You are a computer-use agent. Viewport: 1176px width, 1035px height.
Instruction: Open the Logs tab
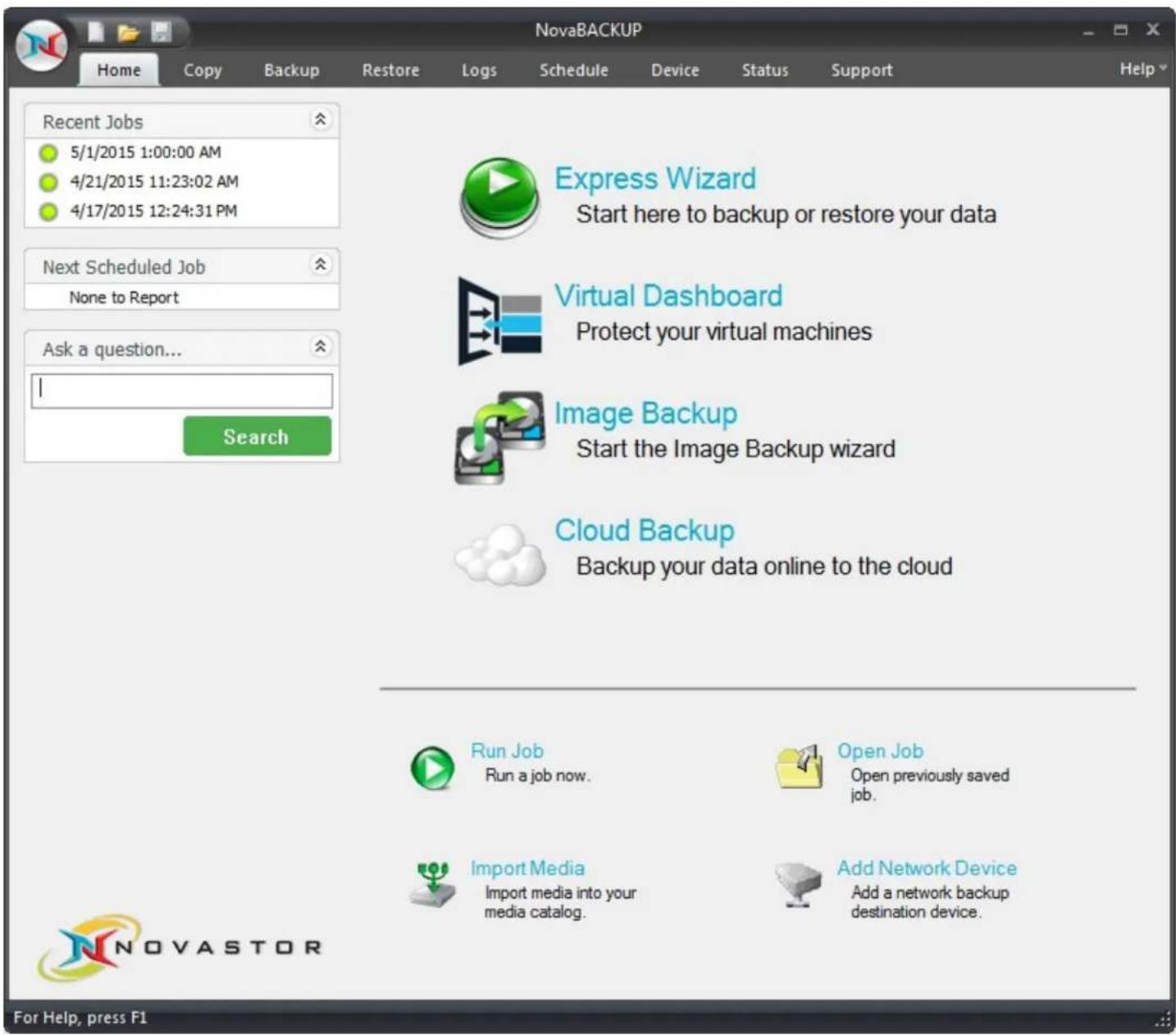pos(479,71)
